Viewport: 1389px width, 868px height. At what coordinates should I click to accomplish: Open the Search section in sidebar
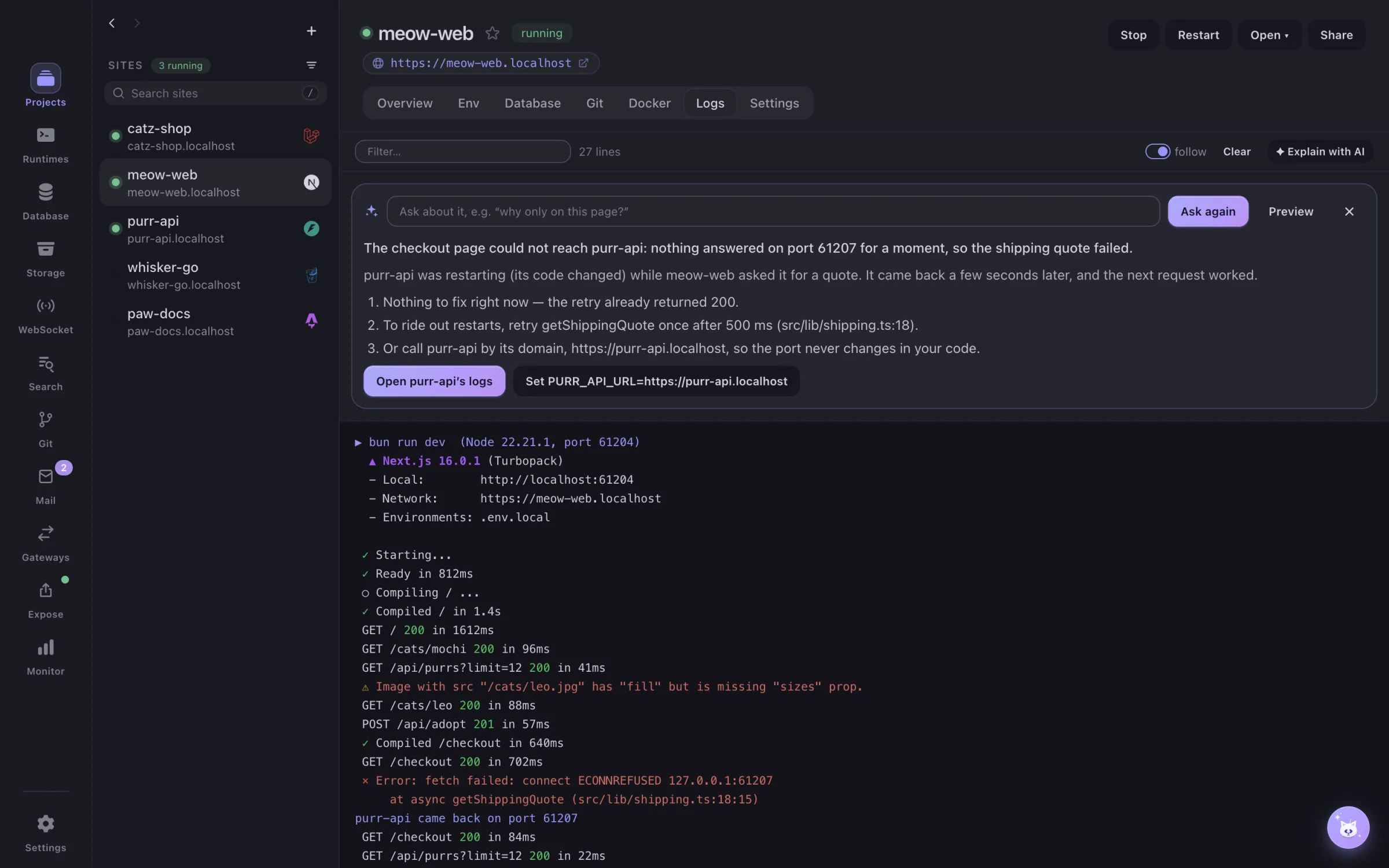coord(45,373)
